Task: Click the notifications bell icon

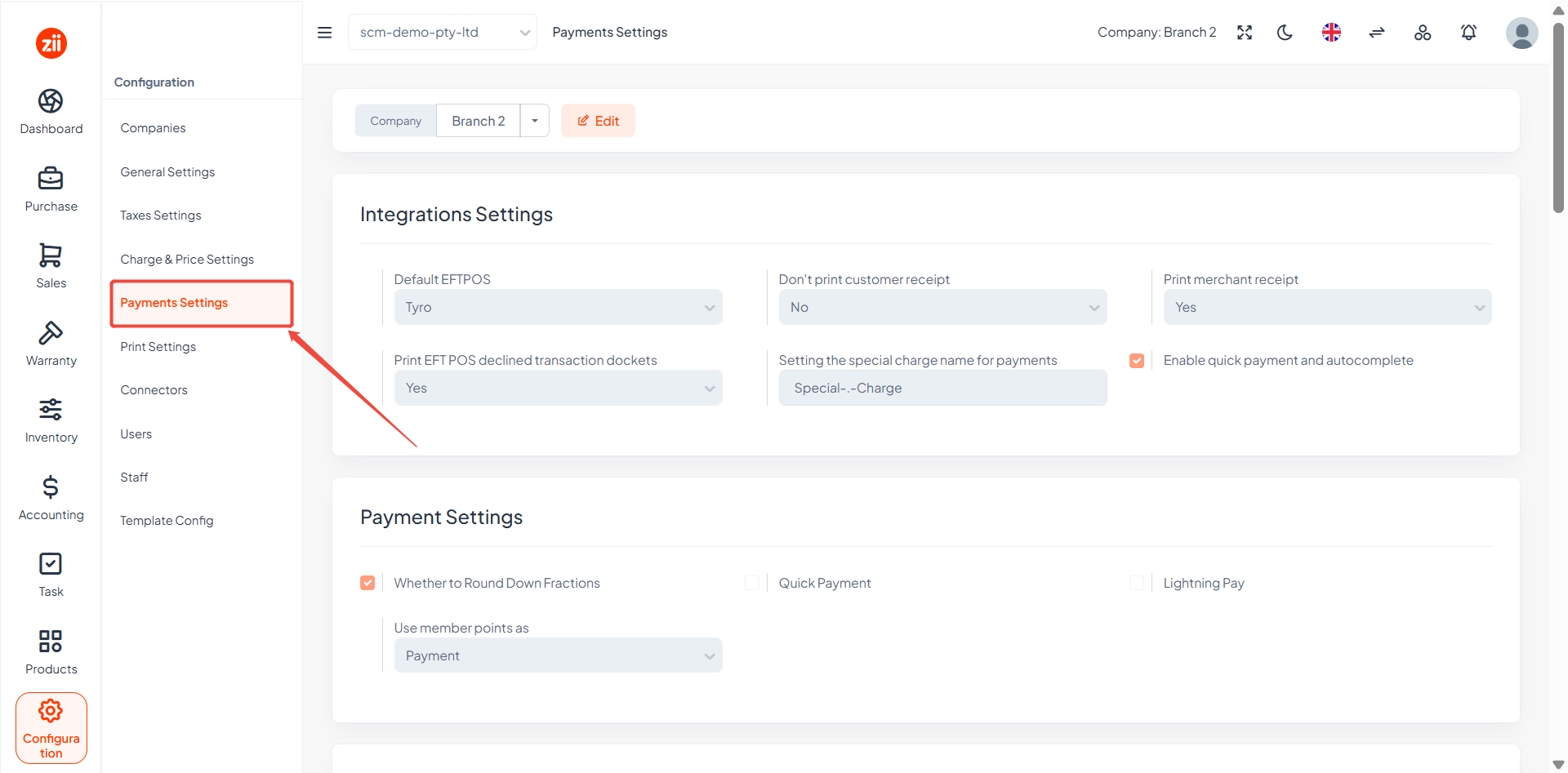Action: tap(1468, 33)
